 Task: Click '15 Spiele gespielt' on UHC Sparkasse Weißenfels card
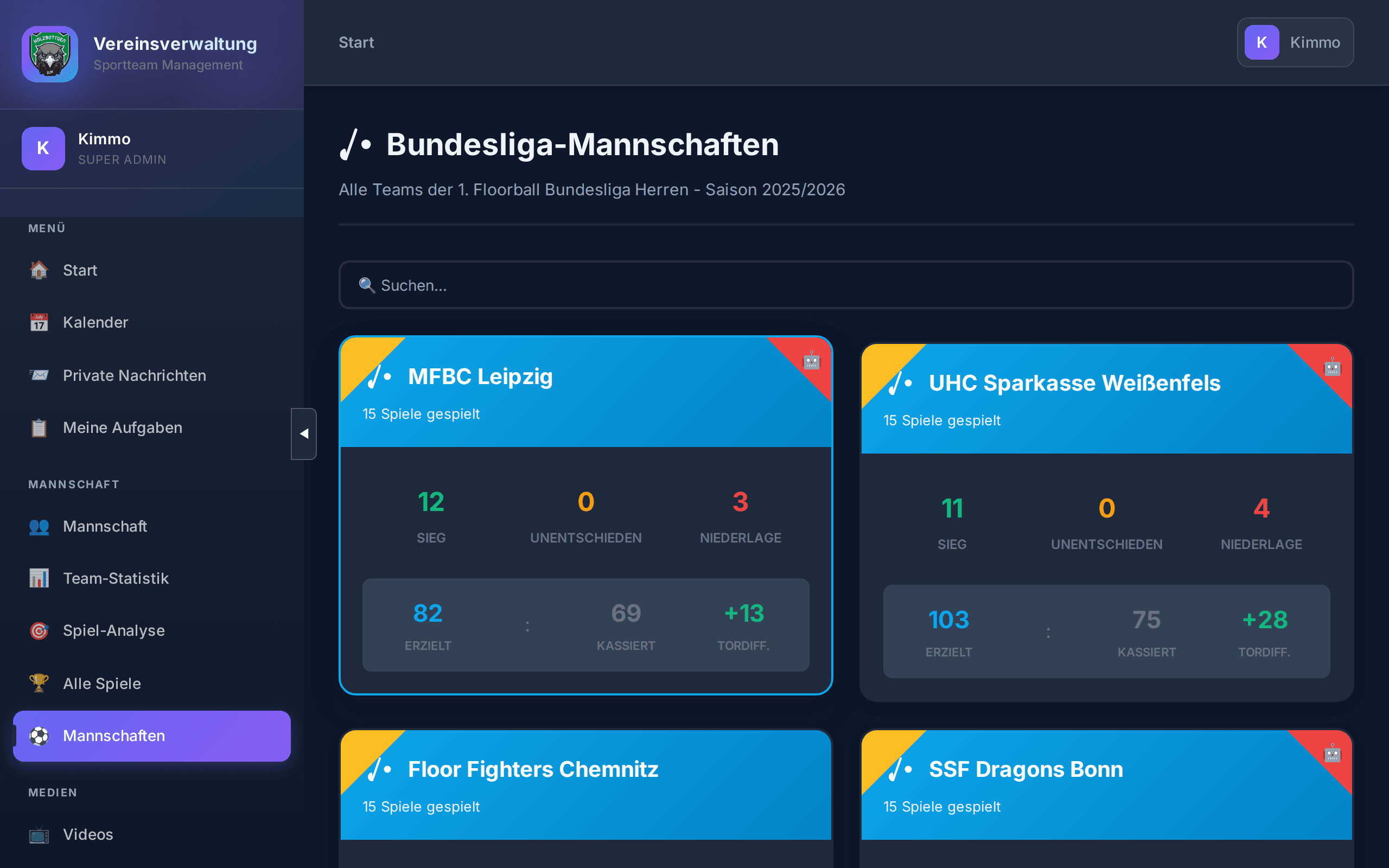[x=942, y=421]
